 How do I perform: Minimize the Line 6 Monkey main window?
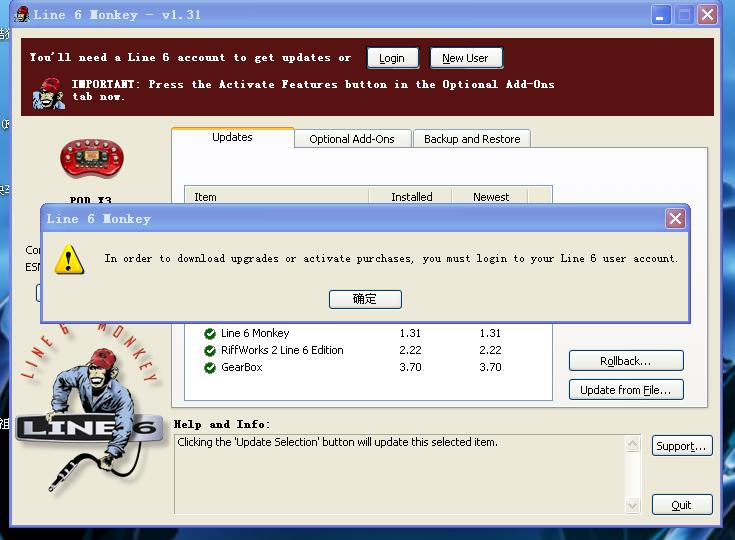[661, 15]
